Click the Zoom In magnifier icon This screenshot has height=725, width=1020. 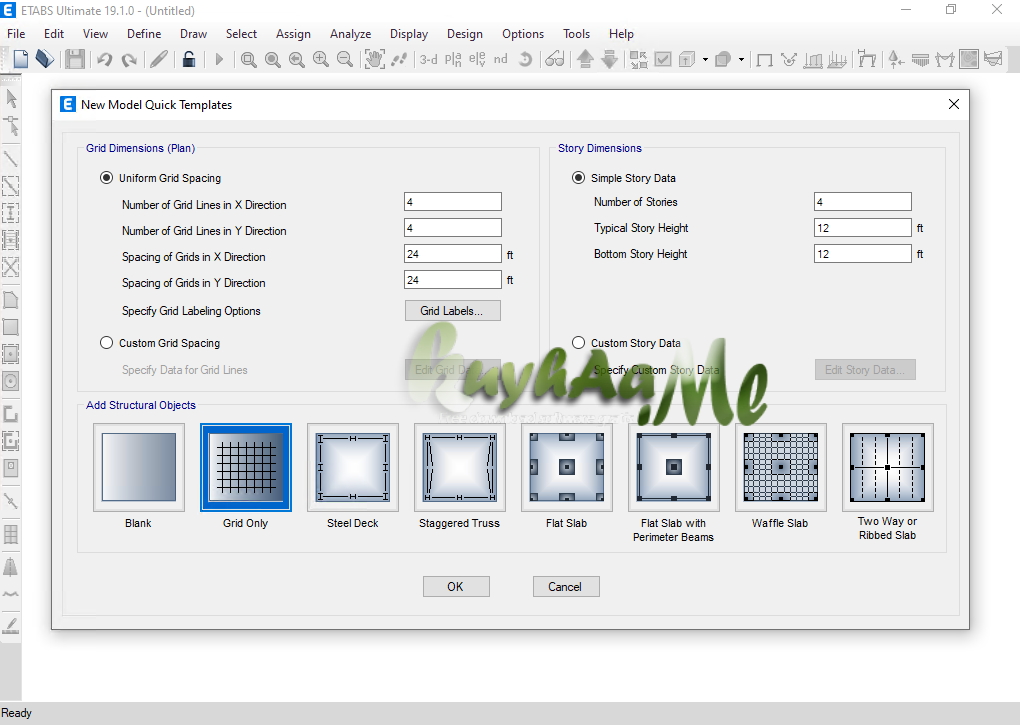[x=321, y=60]
